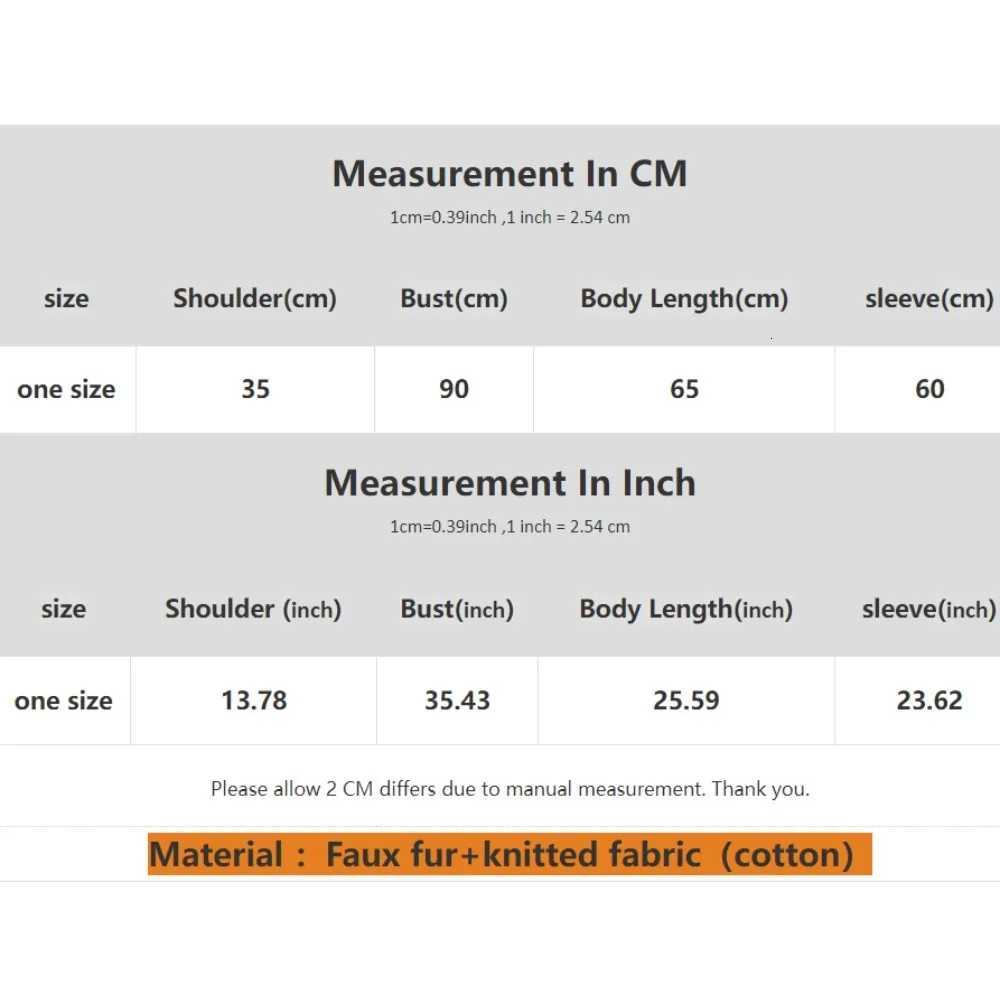Click the bust value 90 cell
The height and width of the screenshot is (1000, 1000).
454,389
